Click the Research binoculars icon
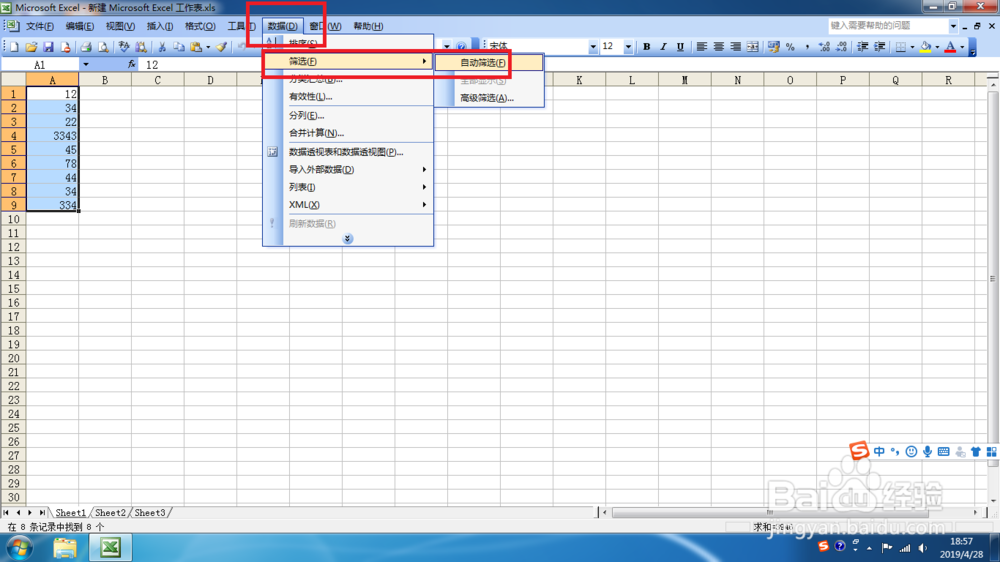1000x562 pixels. (141, 47)
